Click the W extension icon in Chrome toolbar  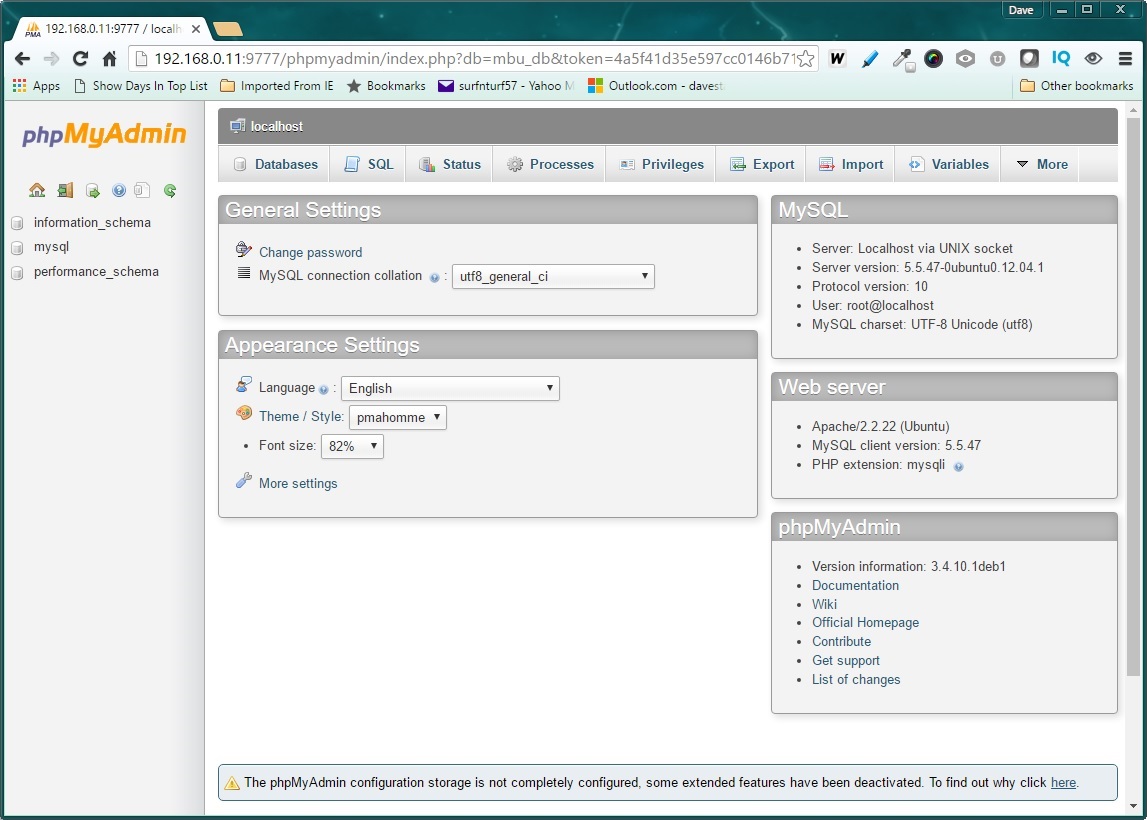(x=838, y=59)
